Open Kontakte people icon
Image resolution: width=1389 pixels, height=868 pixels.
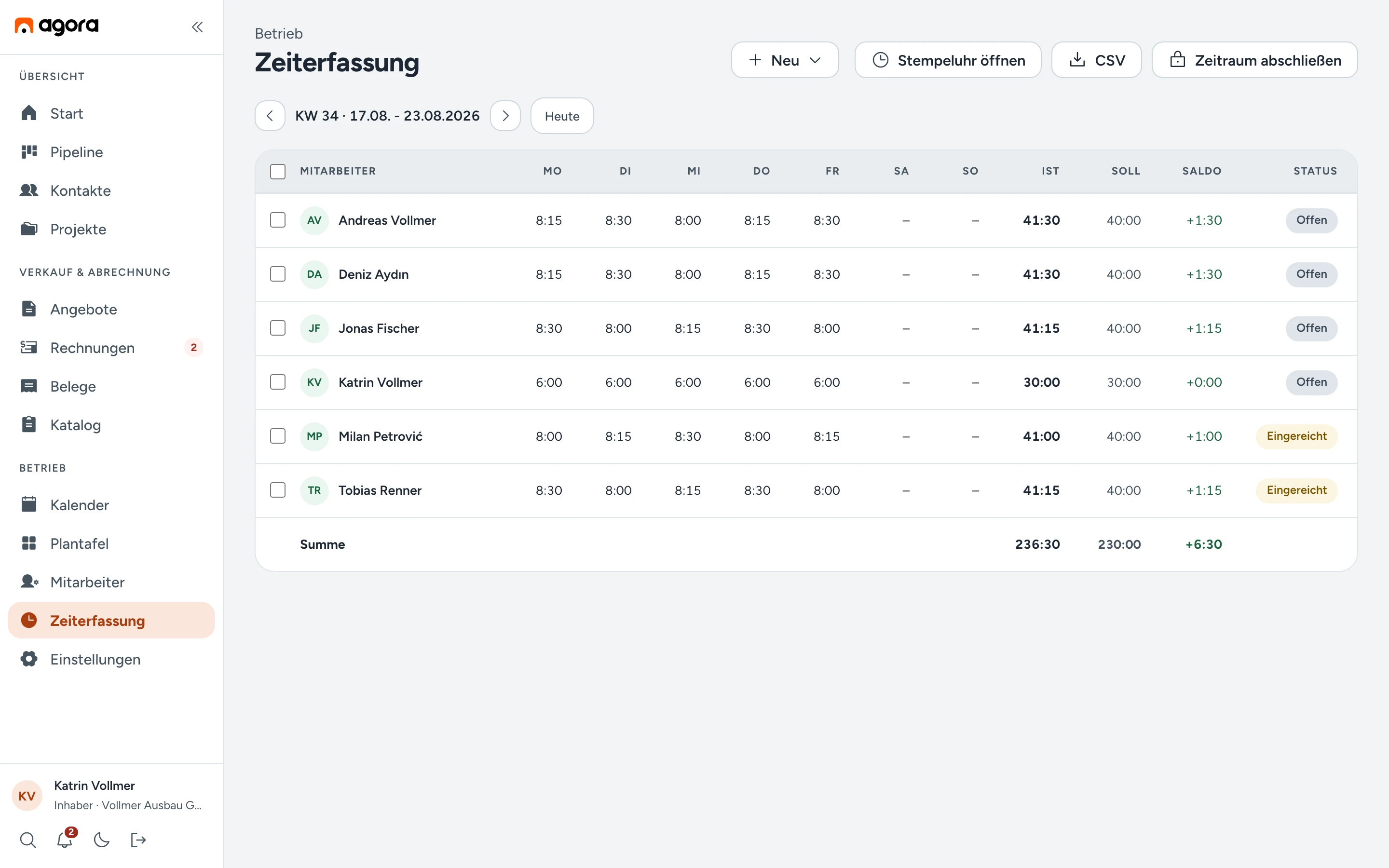pyautogui.click(x=29, y=190)
